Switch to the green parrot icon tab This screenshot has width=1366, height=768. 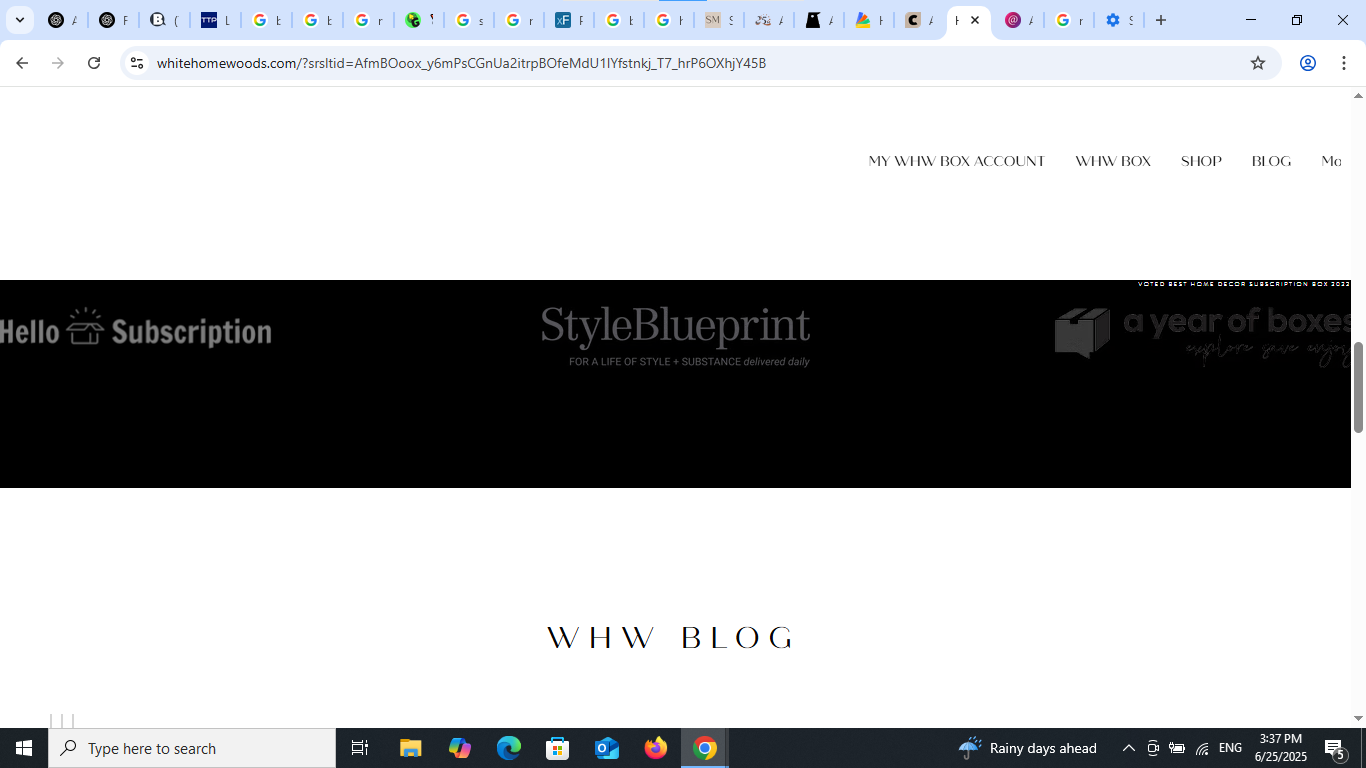[x=418, y=20]
